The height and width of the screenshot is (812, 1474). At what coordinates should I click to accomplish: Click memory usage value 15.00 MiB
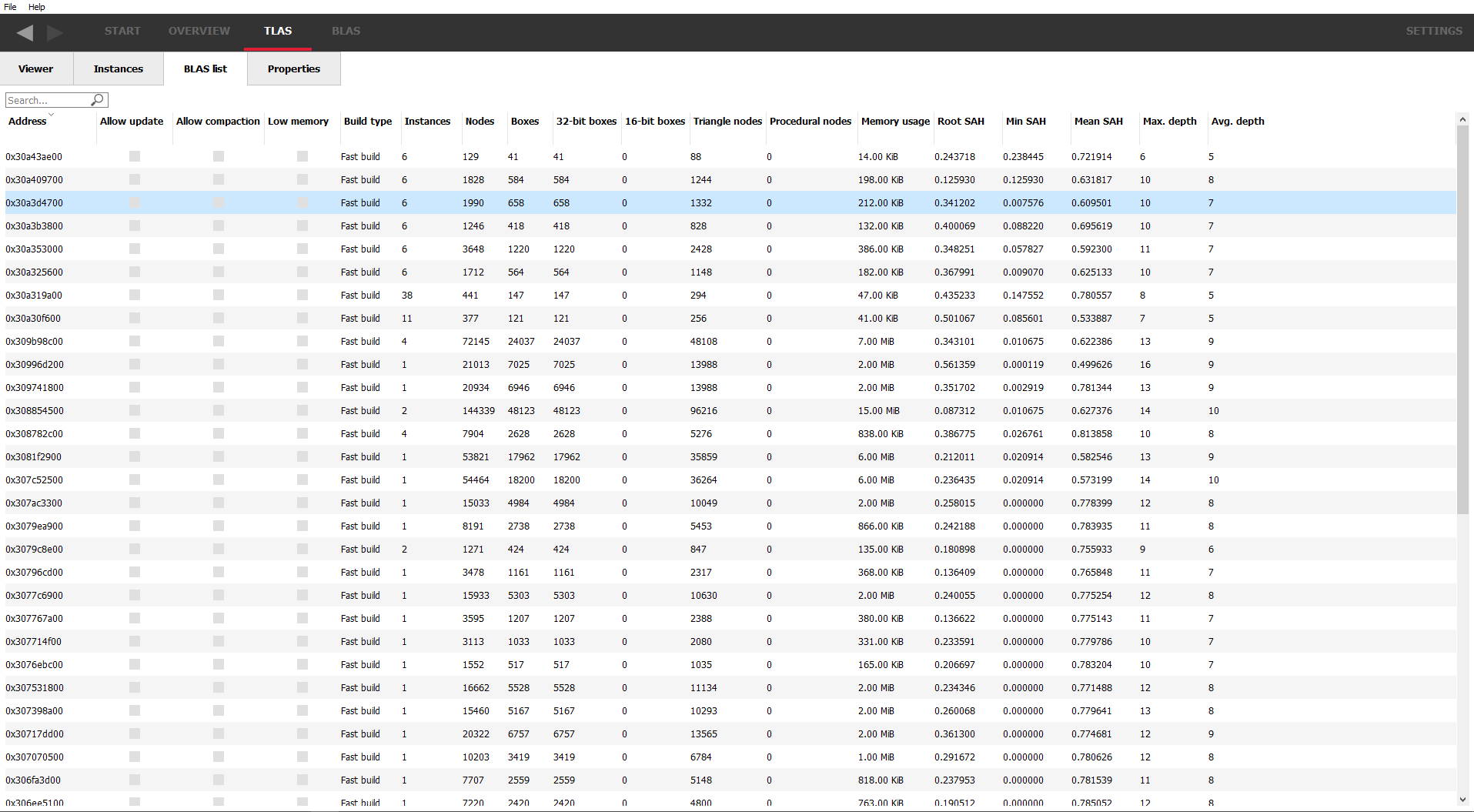pyautogui.click(x=879, y=410)
